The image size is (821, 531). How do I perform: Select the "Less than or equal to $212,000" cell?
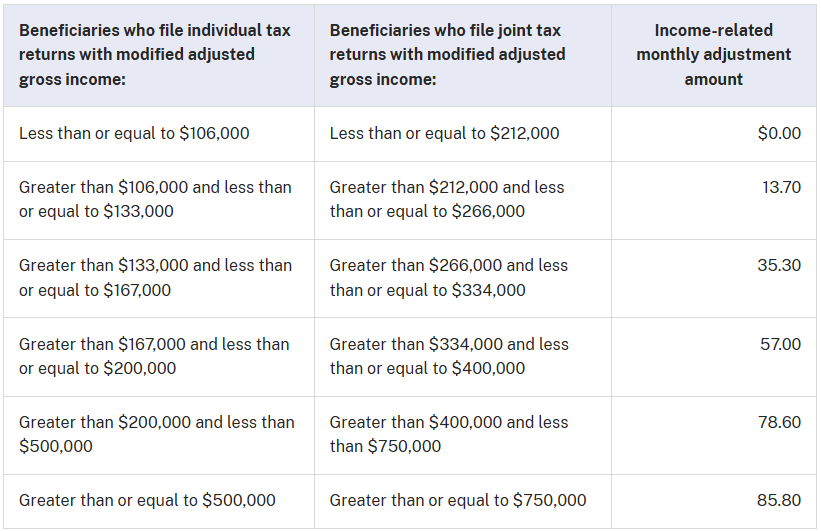[x=444, y=133]
